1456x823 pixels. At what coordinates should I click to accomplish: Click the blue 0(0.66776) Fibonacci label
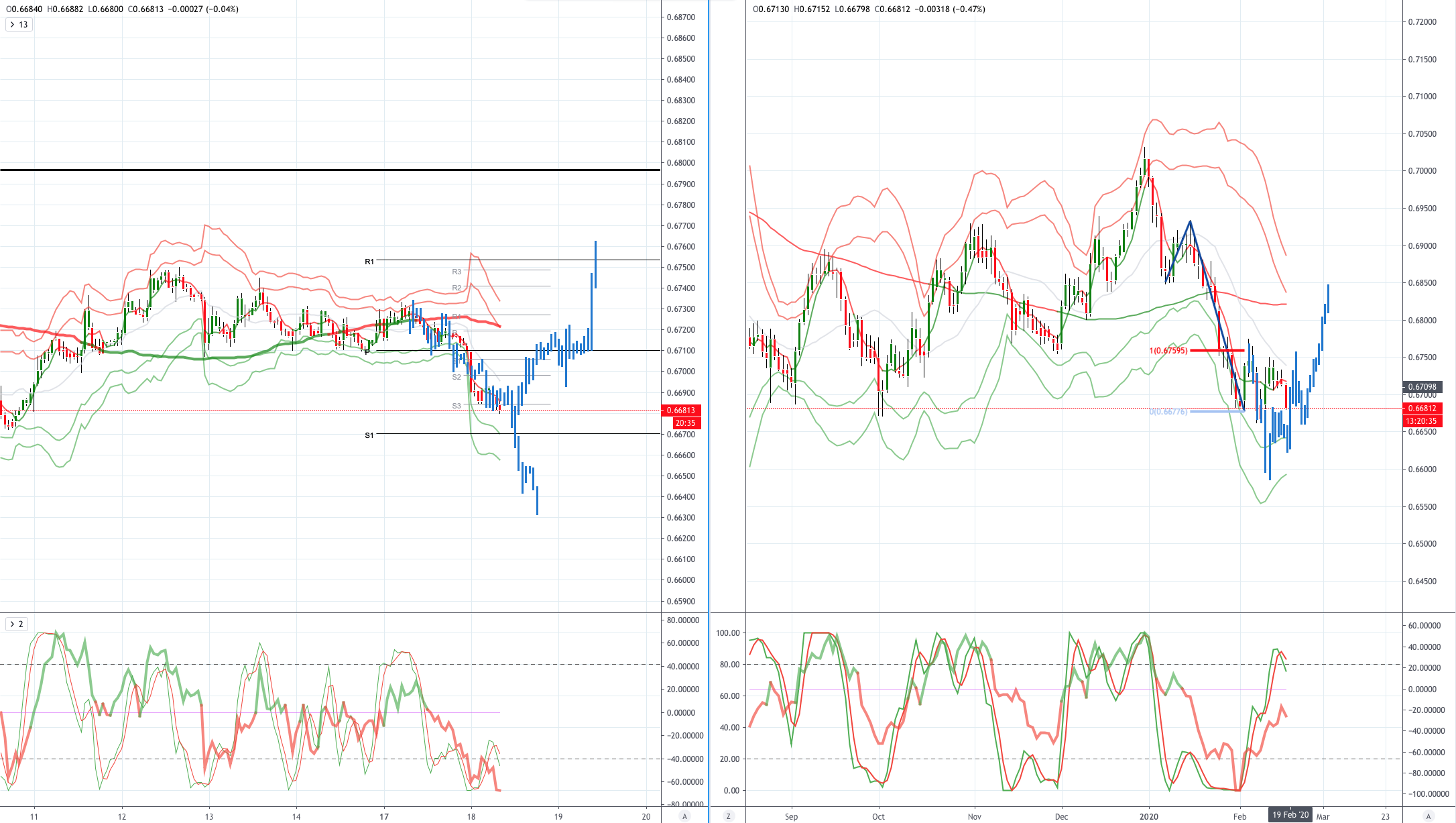pos(1168,412)
